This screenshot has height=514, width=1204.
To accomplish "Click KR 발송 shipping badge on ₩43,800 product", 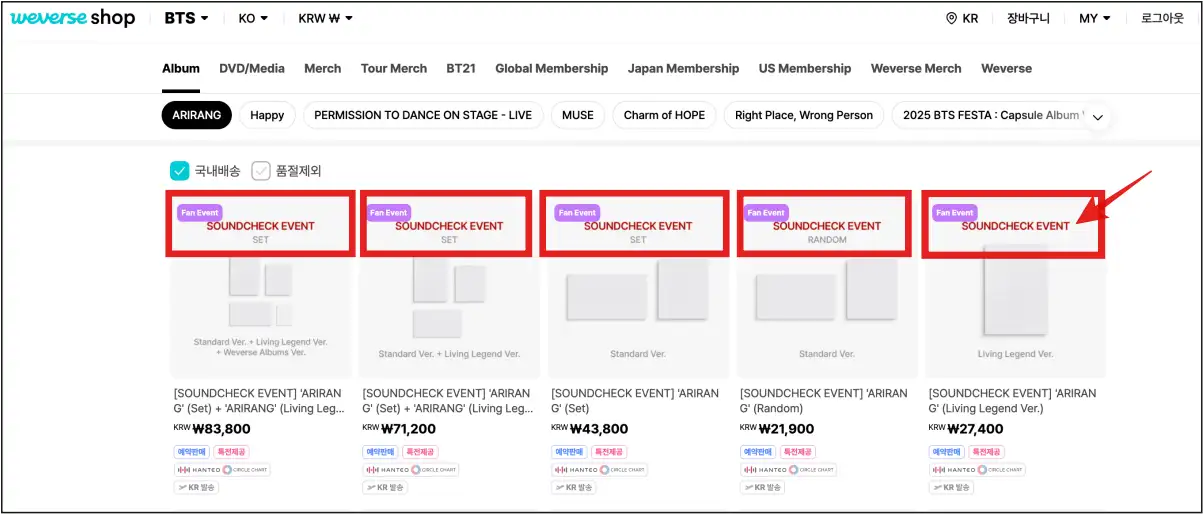I will point(574,487).
